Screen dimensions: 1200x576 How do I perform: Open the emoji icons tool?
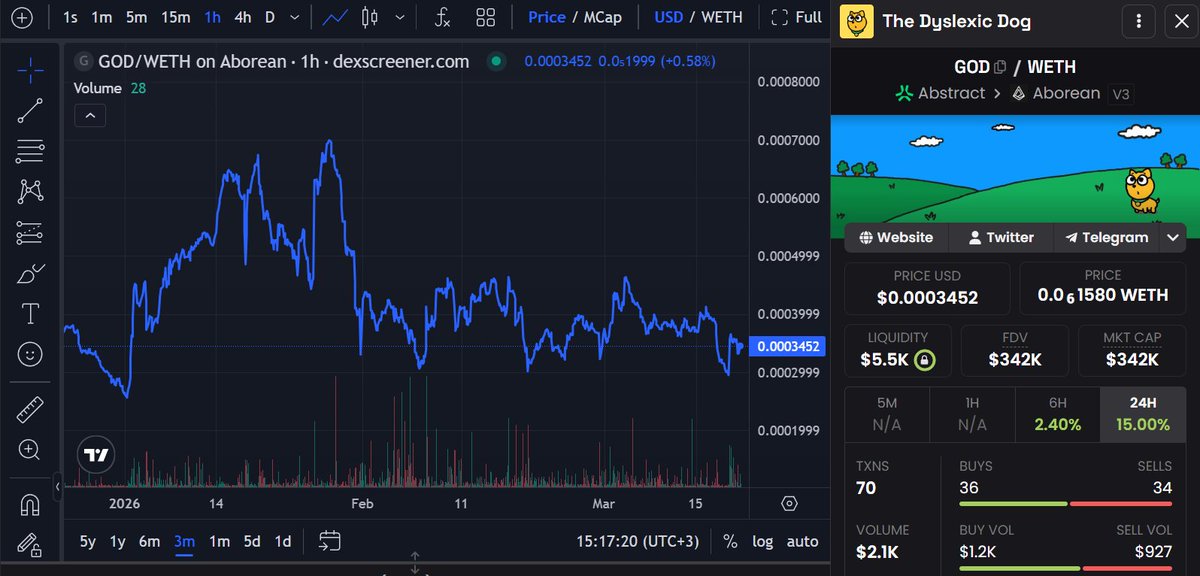(x=30, y=354)
